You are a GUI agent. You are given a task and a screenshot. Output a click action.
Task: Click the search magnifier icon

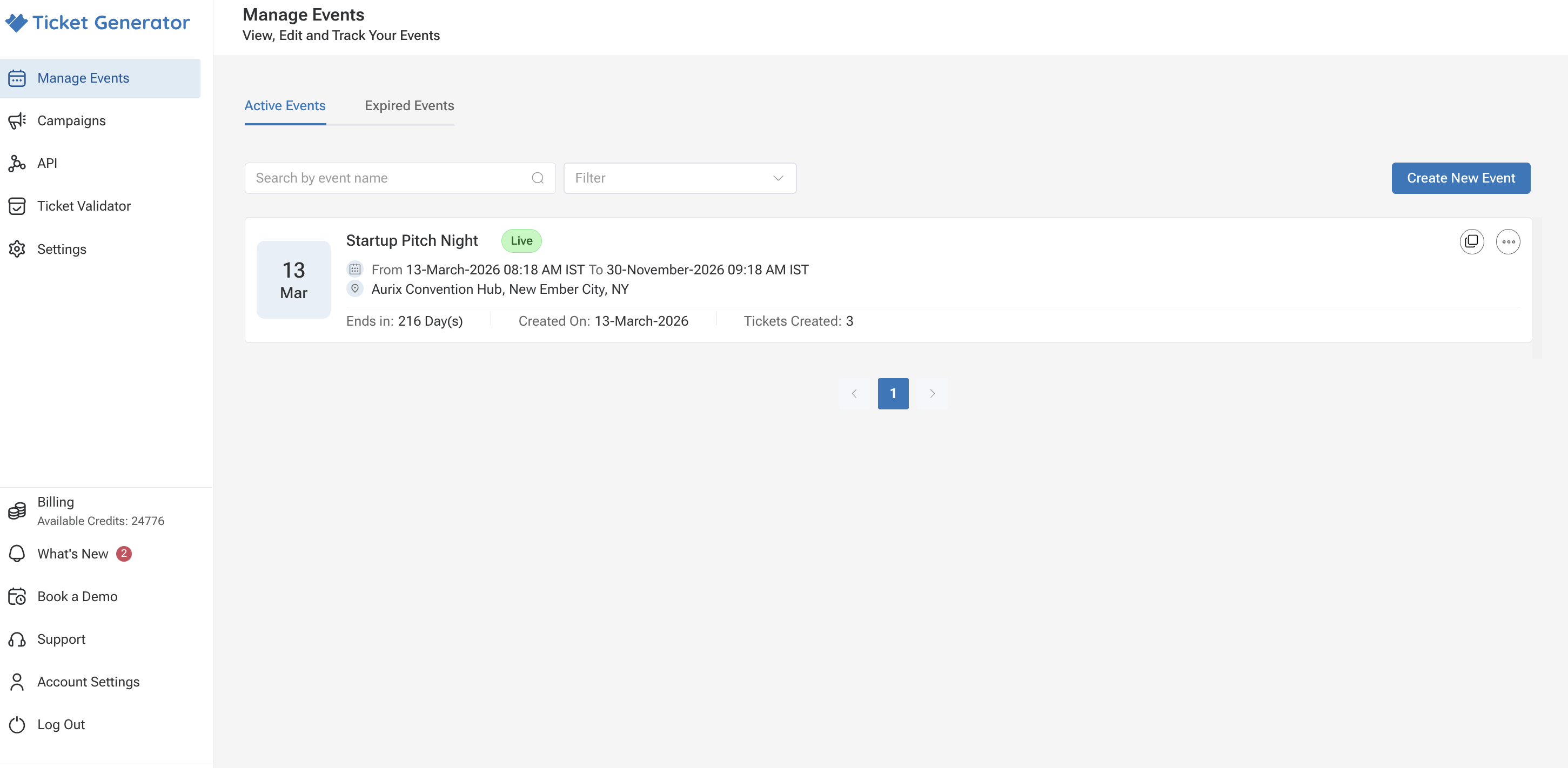click(538, 178)
